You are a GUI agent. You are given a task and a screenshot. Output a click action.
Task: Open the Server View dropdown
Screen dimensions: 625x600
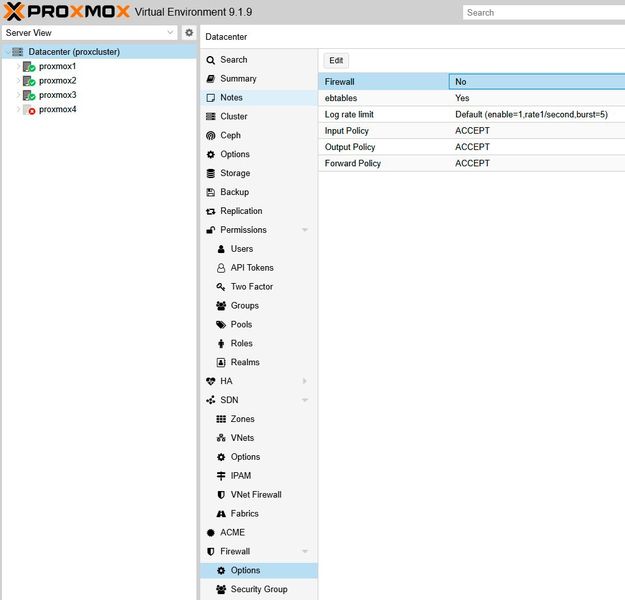coord(170,32)
